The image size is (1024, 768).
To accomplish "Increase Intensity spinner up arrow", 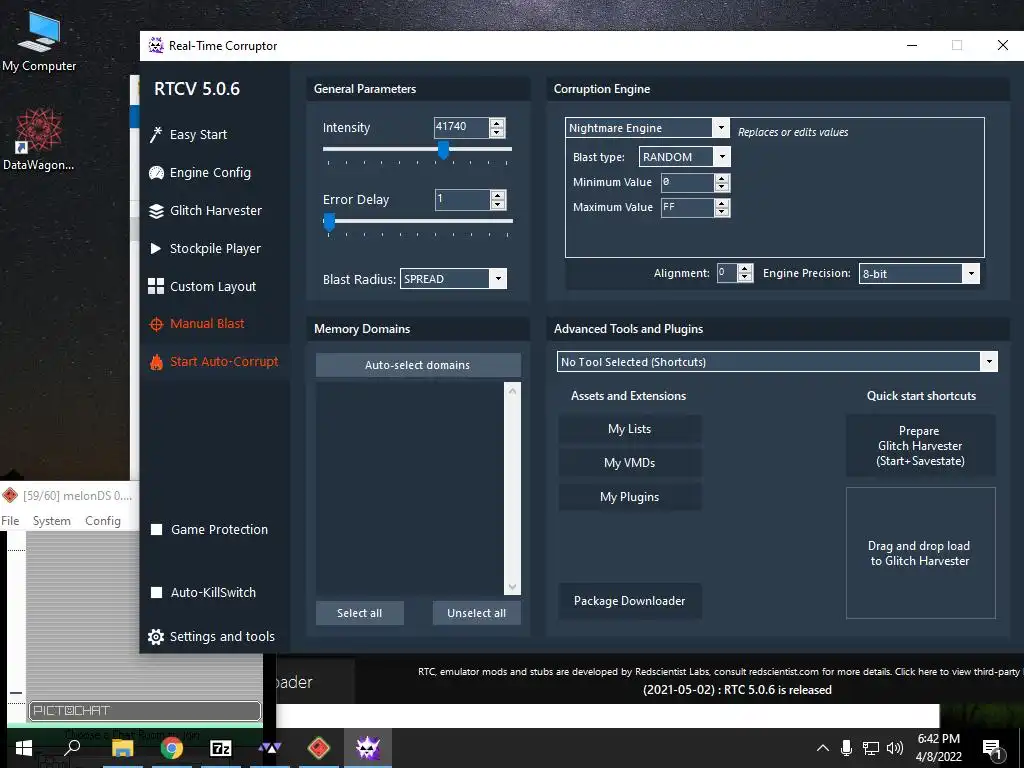I will pos(497,123).
